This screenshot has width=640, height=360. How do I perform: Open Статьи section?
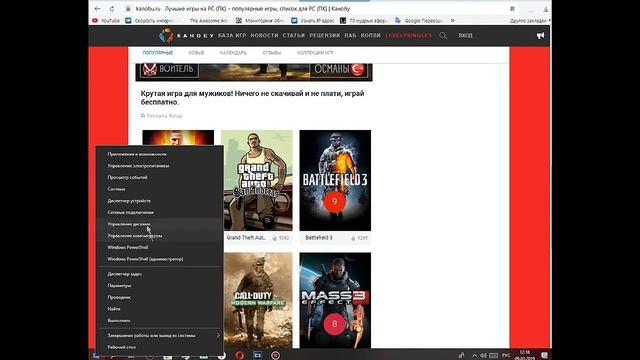click(294, 36)
